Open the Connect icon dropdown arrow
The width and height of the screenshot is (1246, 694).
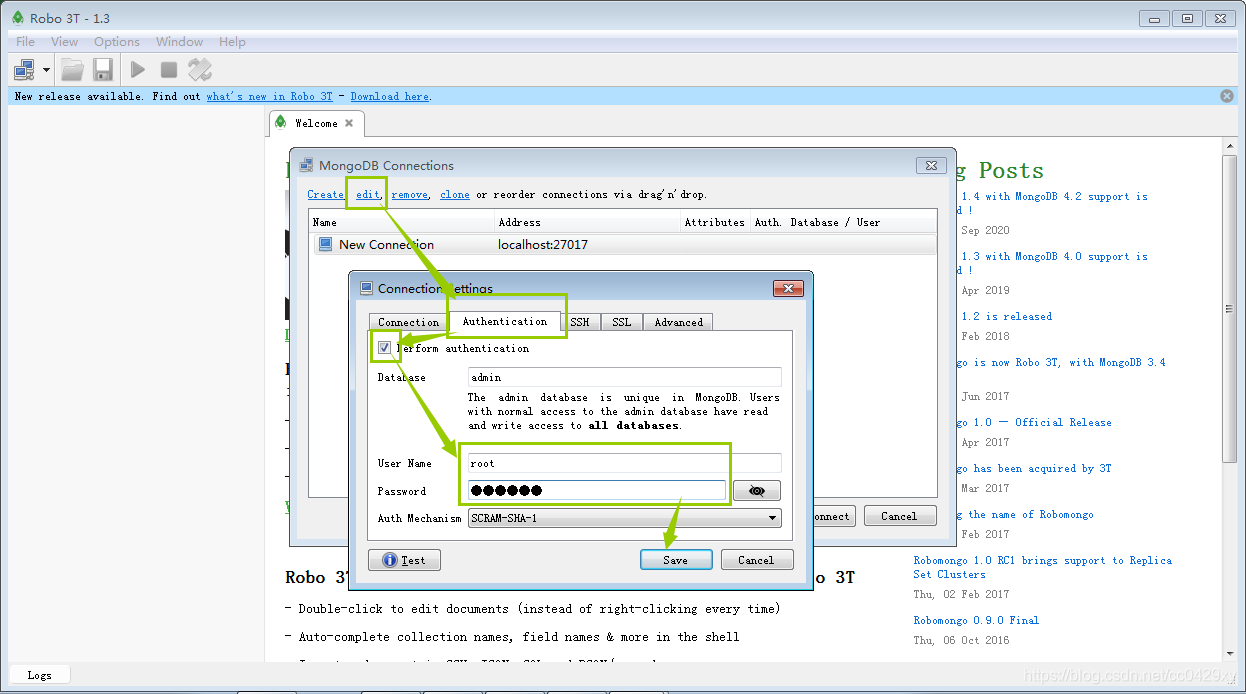tap(46, 70)
